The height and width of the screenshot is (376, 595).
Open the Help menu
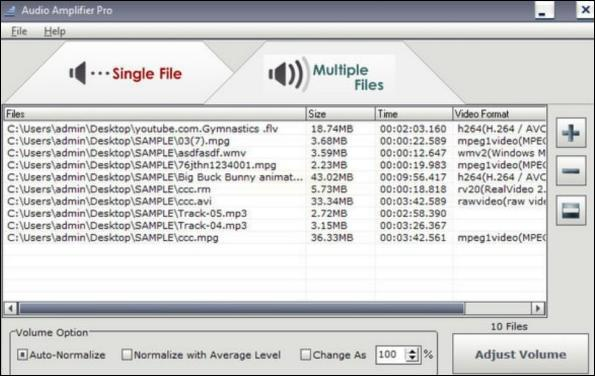click(55, 31)
